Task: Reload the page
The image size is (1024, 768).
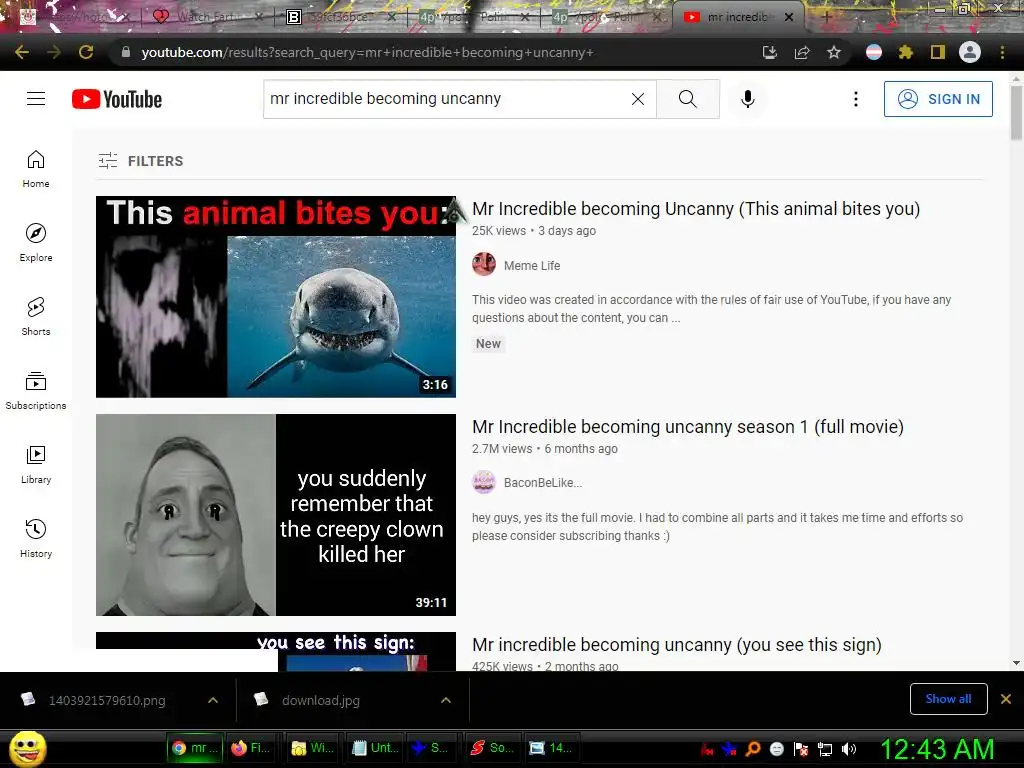Action: click(86, 52)
